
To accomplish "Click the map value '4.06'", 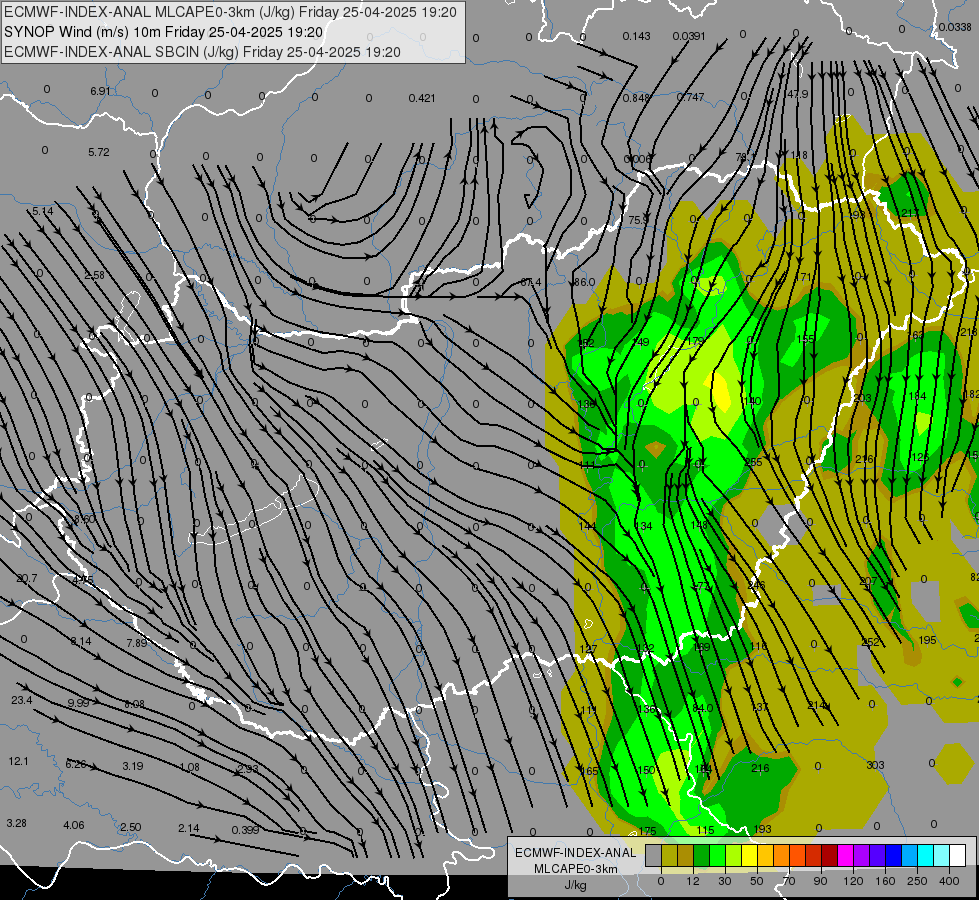I will click(x=74, y=825).
